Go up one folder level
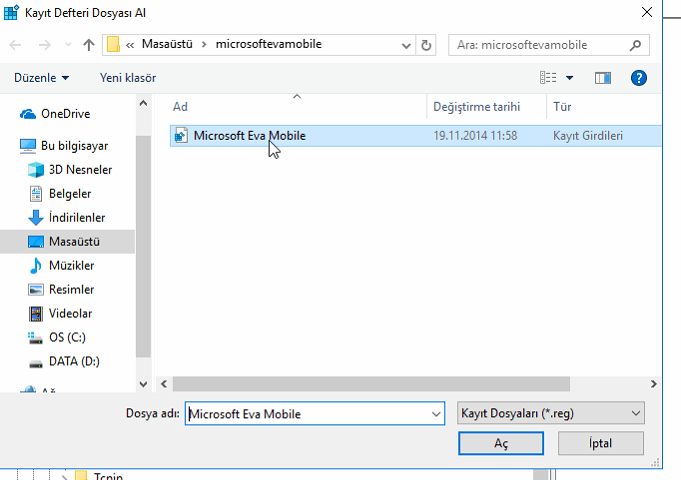 [x=89, y=45]
